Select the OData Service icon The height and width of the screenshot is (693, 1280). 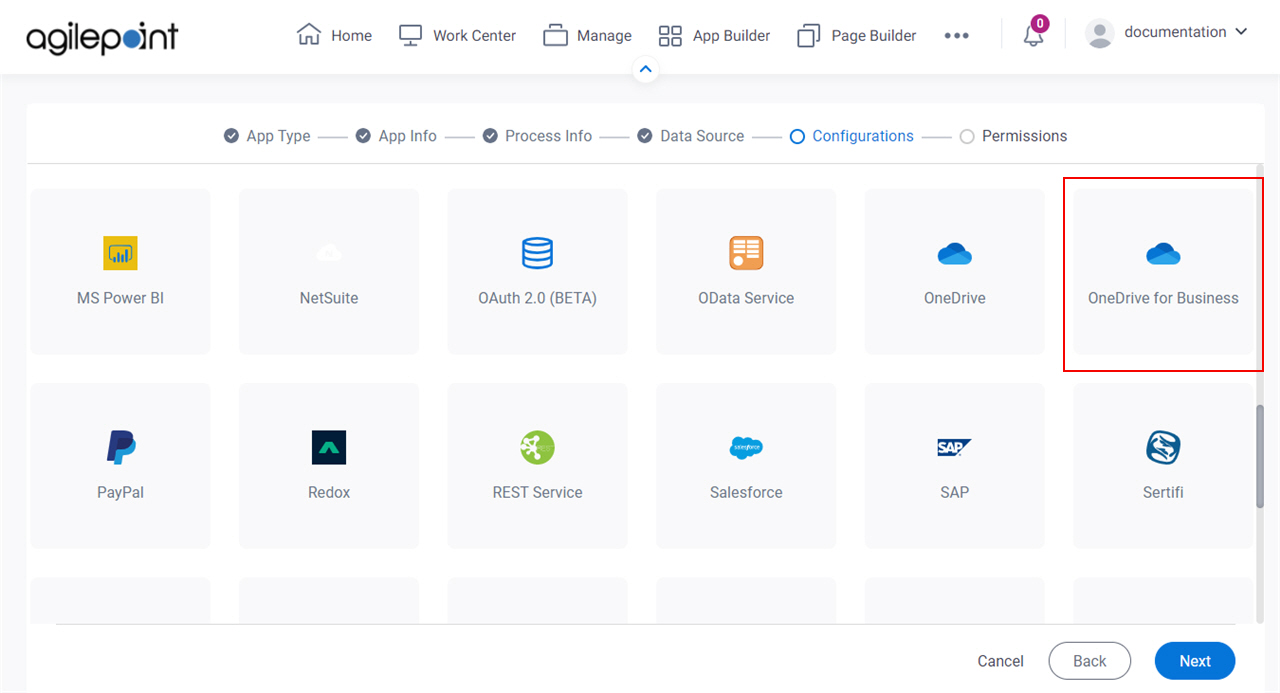point(746,253)
